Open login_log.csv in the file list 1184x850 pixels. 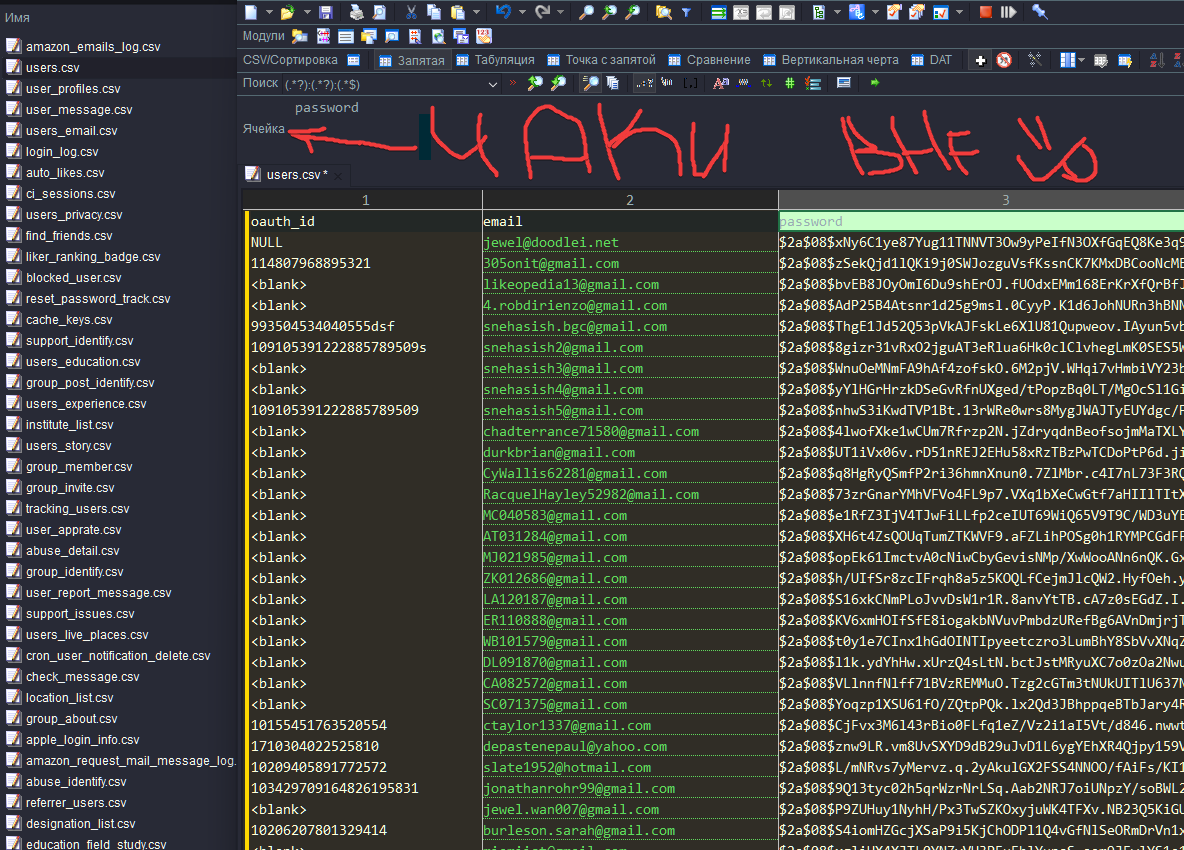coord(62,152)
